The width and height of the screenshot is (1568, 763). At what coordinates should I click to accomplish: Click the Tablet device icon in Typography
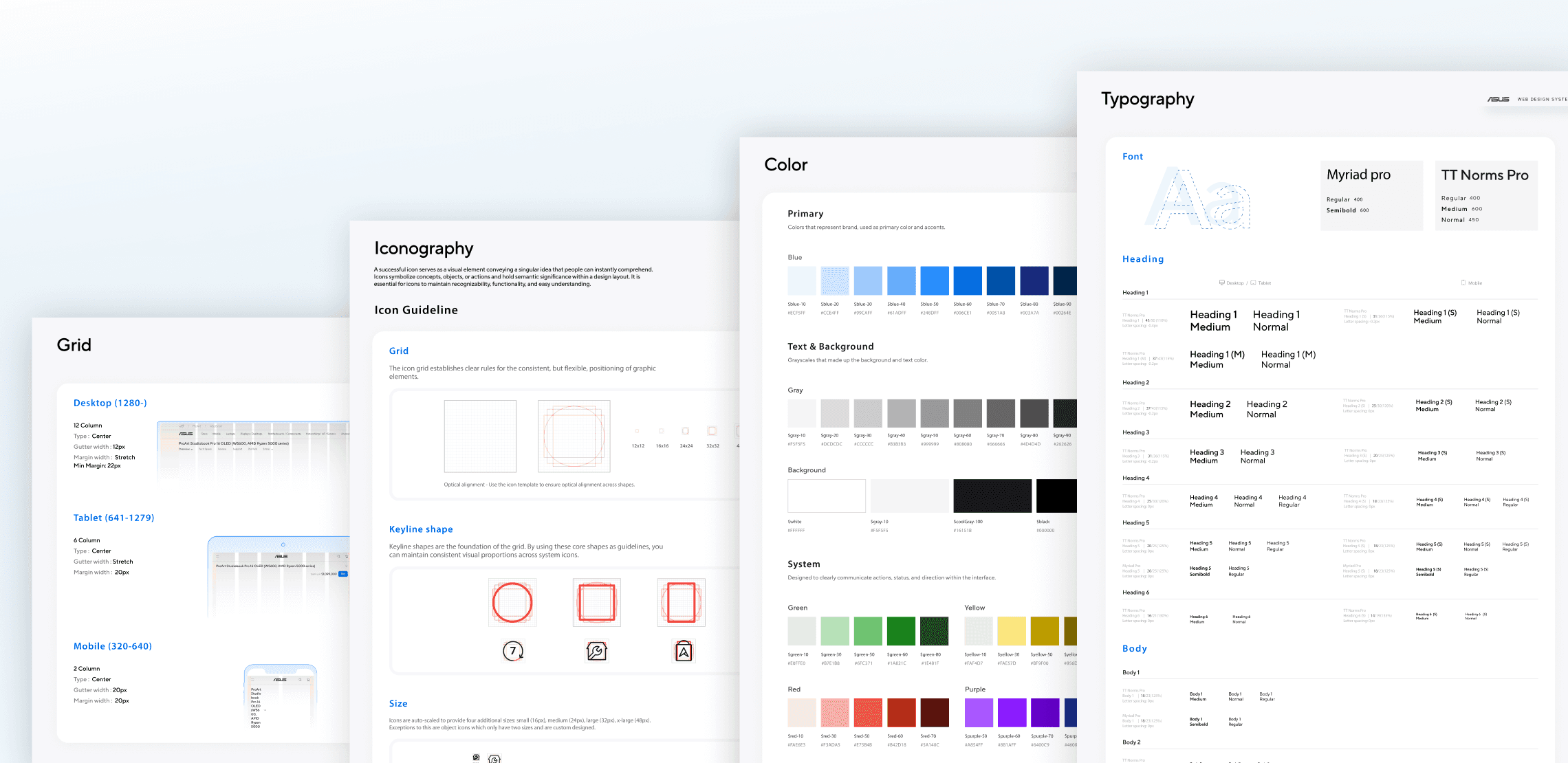(x=1253, y=283)
